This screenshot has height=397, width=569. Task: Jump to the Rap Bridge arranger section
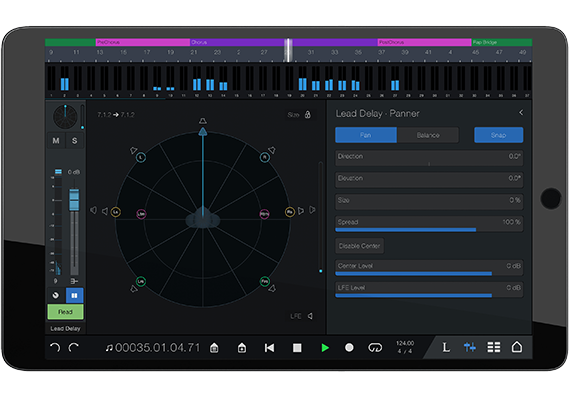(x=502, y=42)
